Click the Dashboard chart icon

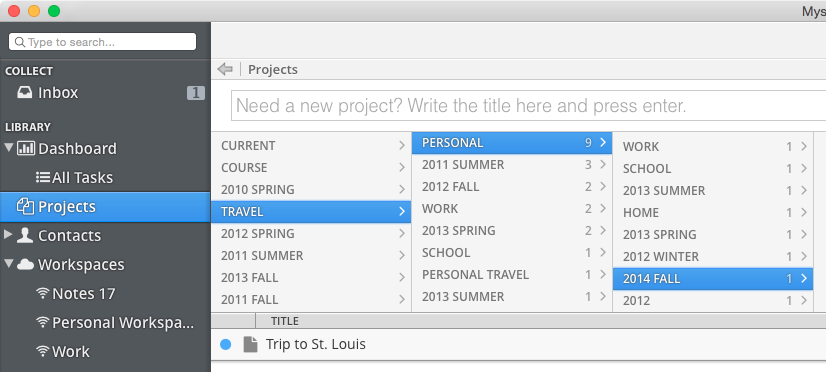click(x=26, y=148)
